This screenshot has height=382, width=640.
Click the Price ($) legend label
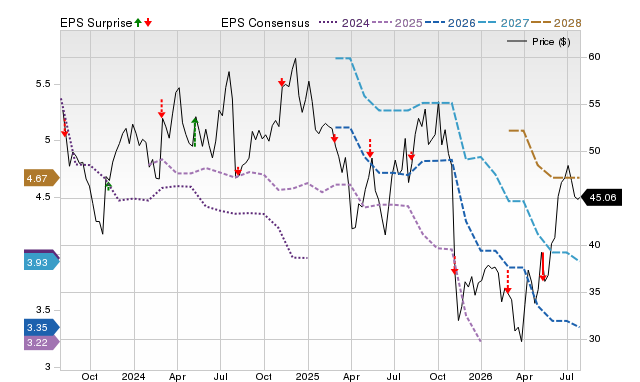click(x=551, y=42)
